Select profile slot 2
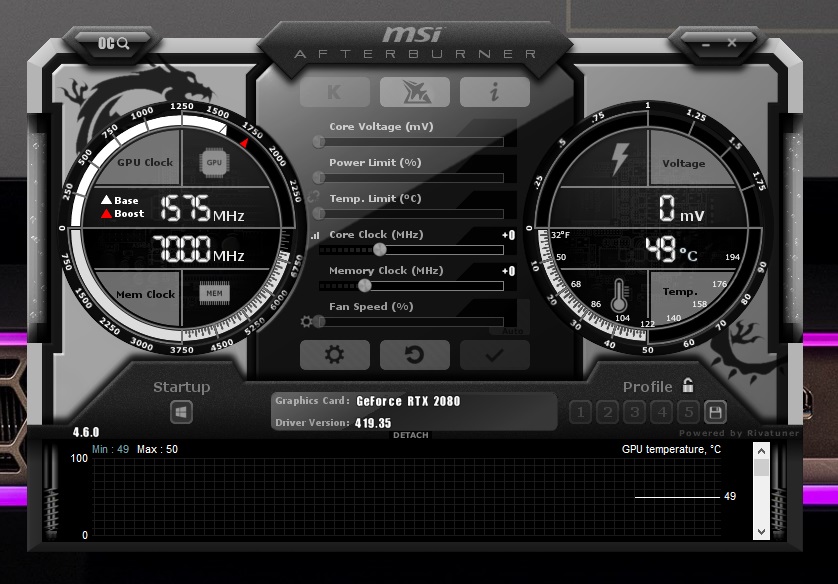The image size is (838, 584). click(608, 412)
